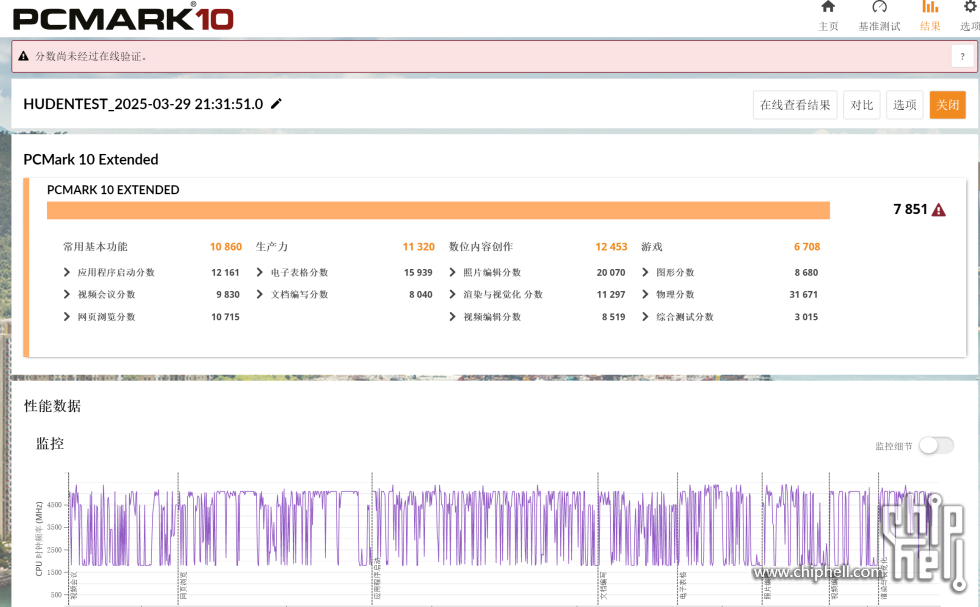This screenshot has width=980, height=607.
Task: Toggle the 监控细节 monitoring details switch
Action: 936,446
